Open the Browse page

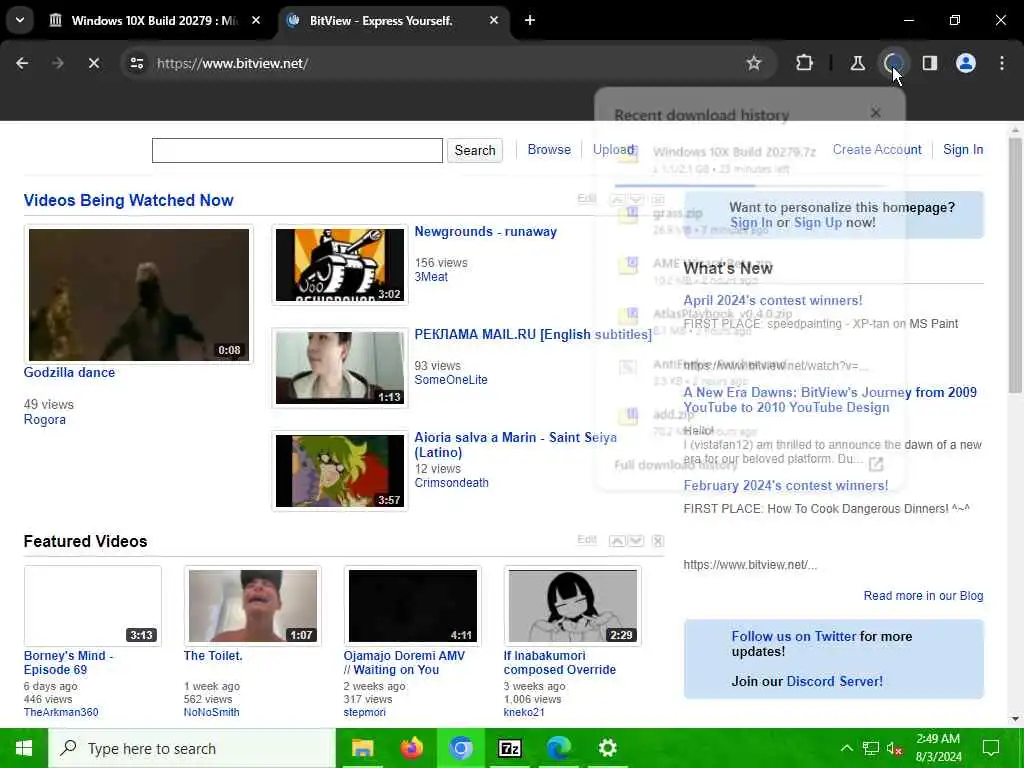coord(549,150)
